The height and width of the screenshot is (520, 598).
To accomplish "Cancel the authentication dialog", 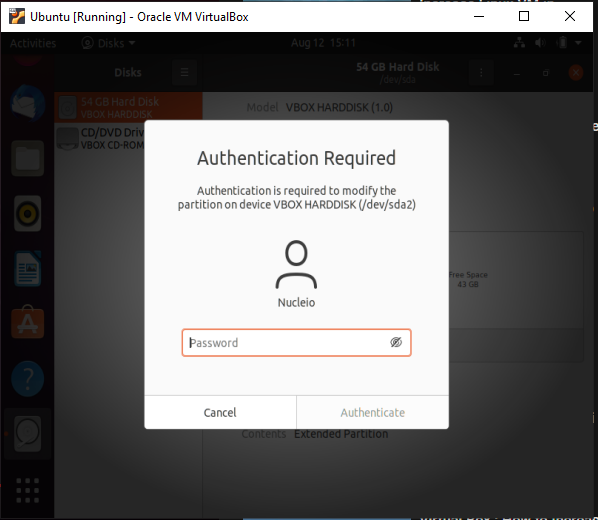I will tap(220, 412).
